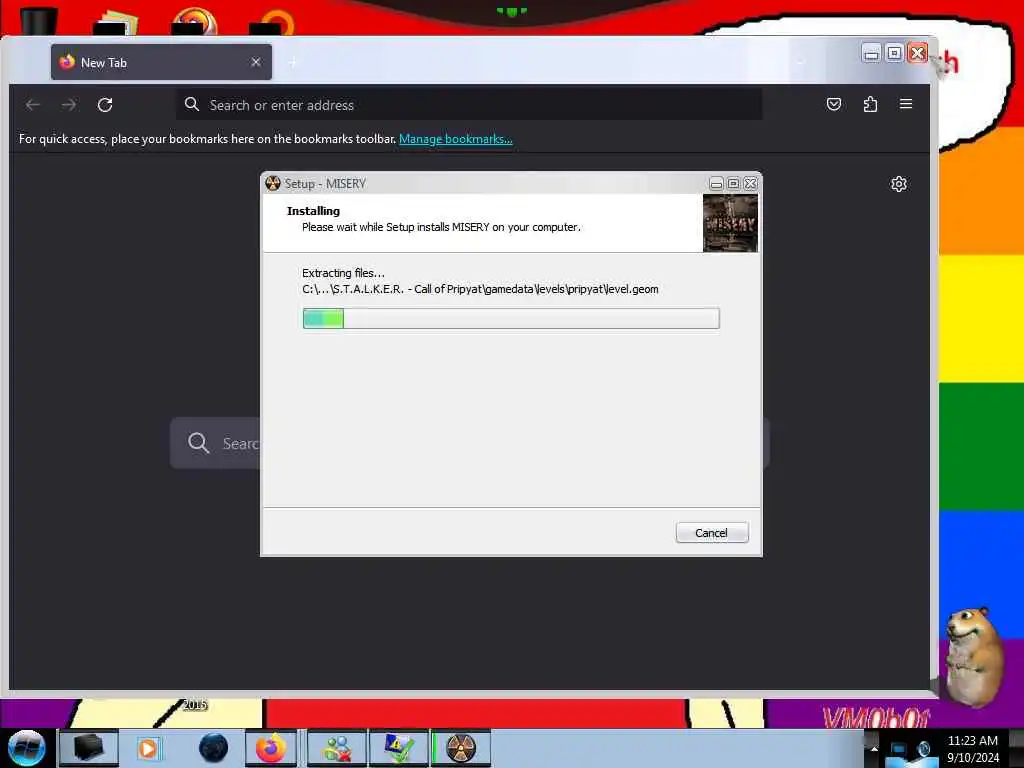Open the black recycle bin desktop icon
The height and width of the screenshot is (768, 1024).
(38, 20)
